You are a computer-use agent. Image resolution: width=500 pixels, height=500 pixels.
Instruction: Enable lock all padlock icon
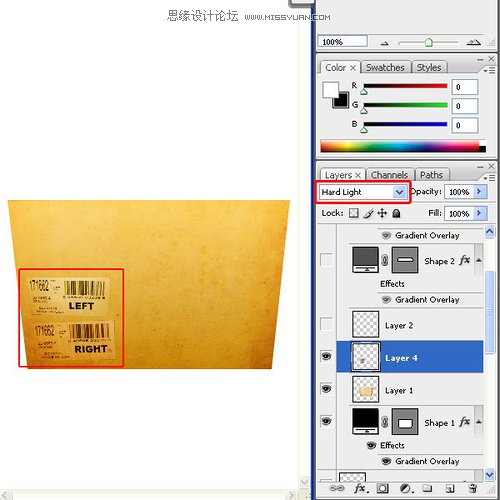click(396, 213)
